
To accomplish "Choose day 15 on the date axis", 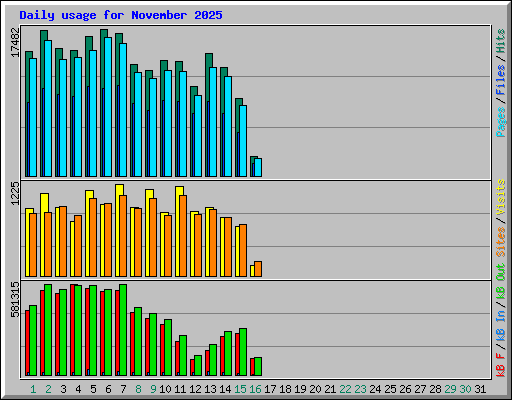I will click(x=240, y=389).
